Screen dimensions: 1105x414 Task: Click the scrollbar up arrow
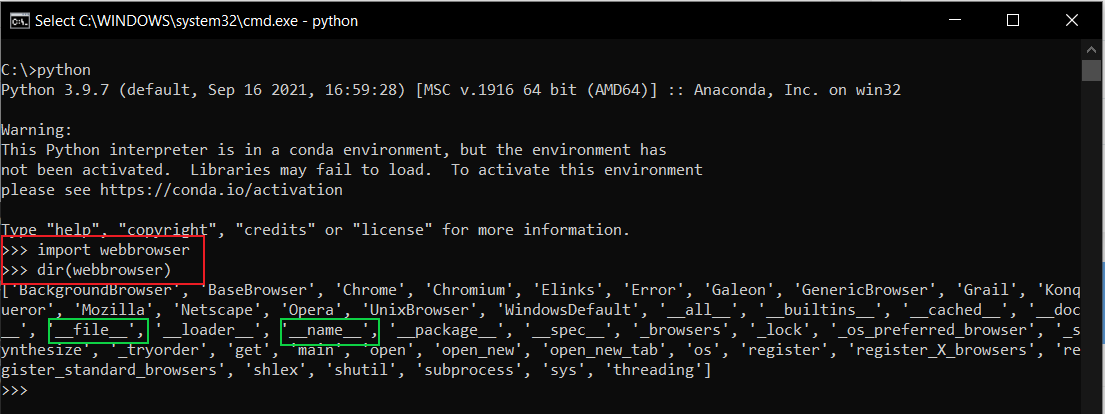[1092, 48]
